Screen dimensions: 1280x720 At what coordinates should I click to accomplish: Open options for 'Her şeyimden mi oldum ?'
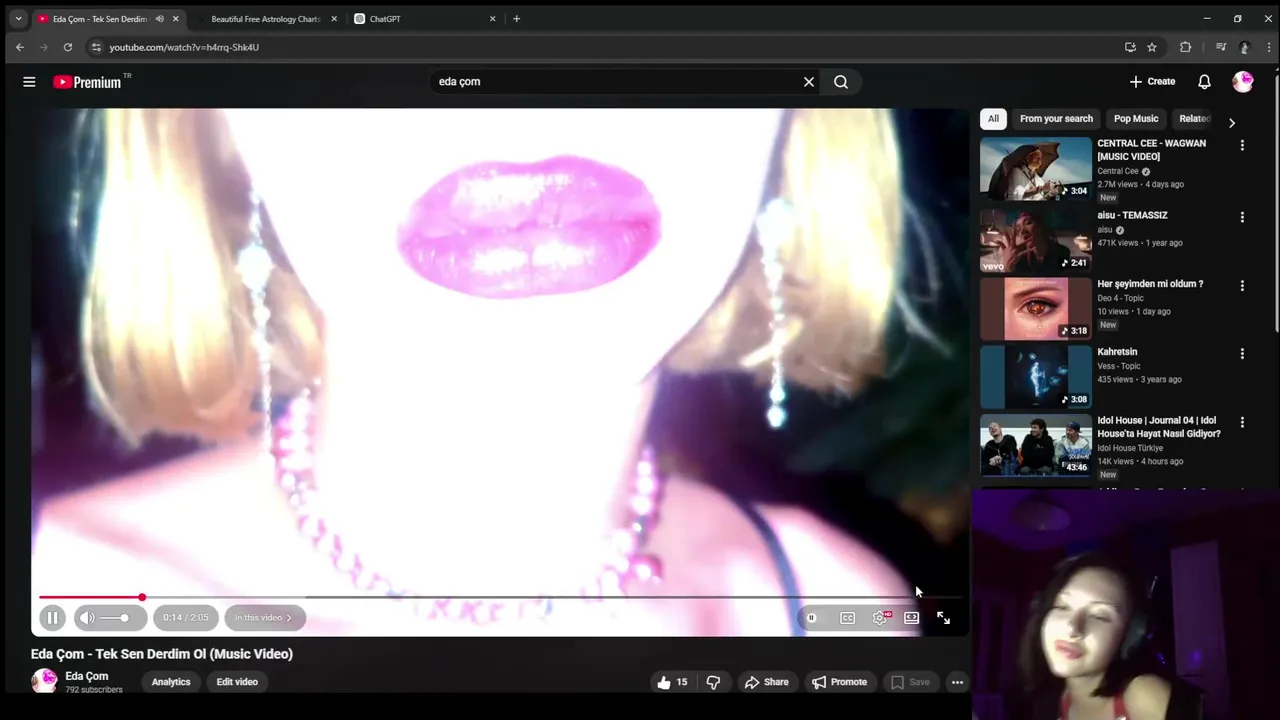click(x=1242, y=285)
